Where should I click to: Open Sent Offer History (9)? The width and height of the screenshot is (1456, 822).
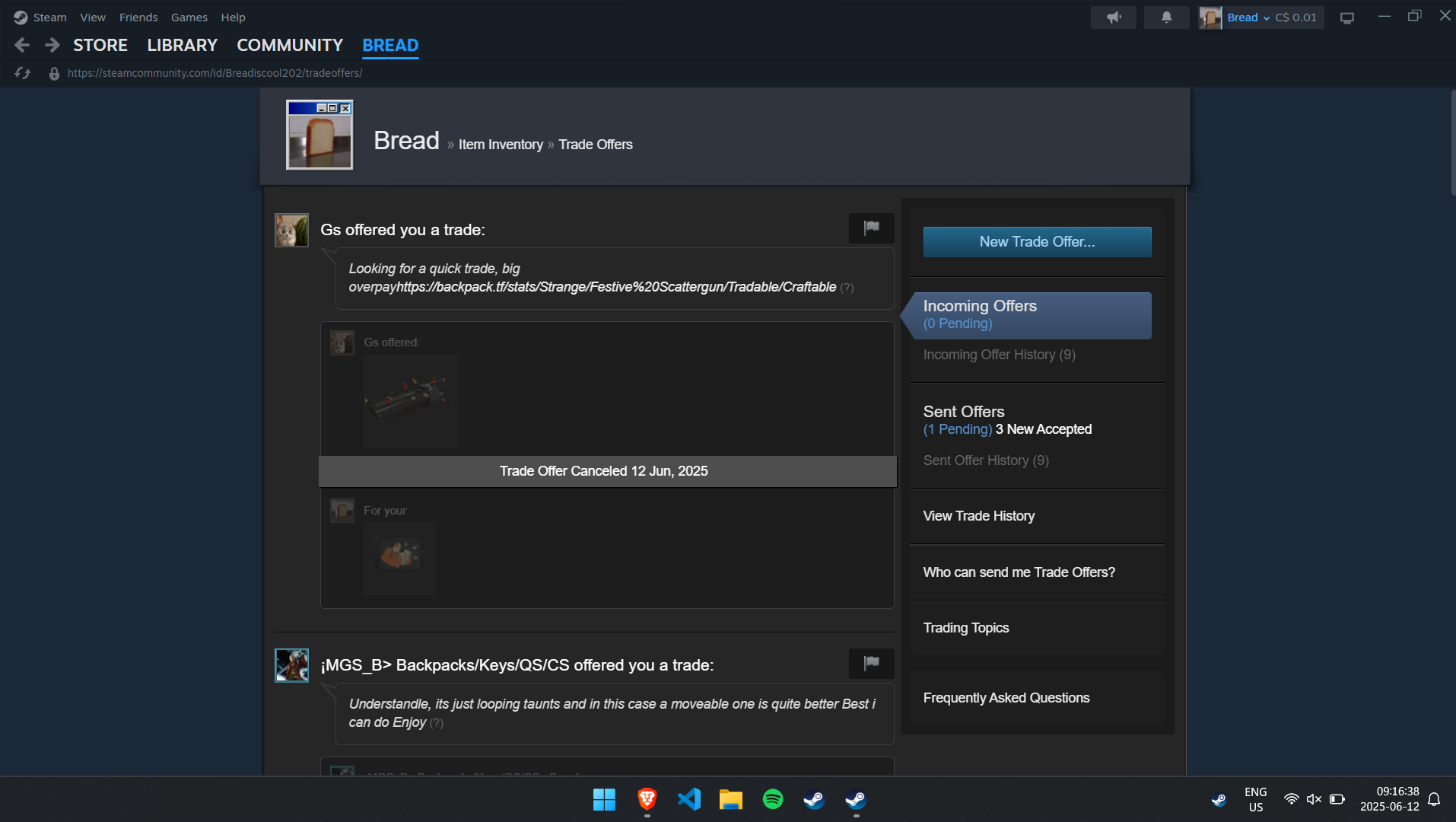click(986, 460)
